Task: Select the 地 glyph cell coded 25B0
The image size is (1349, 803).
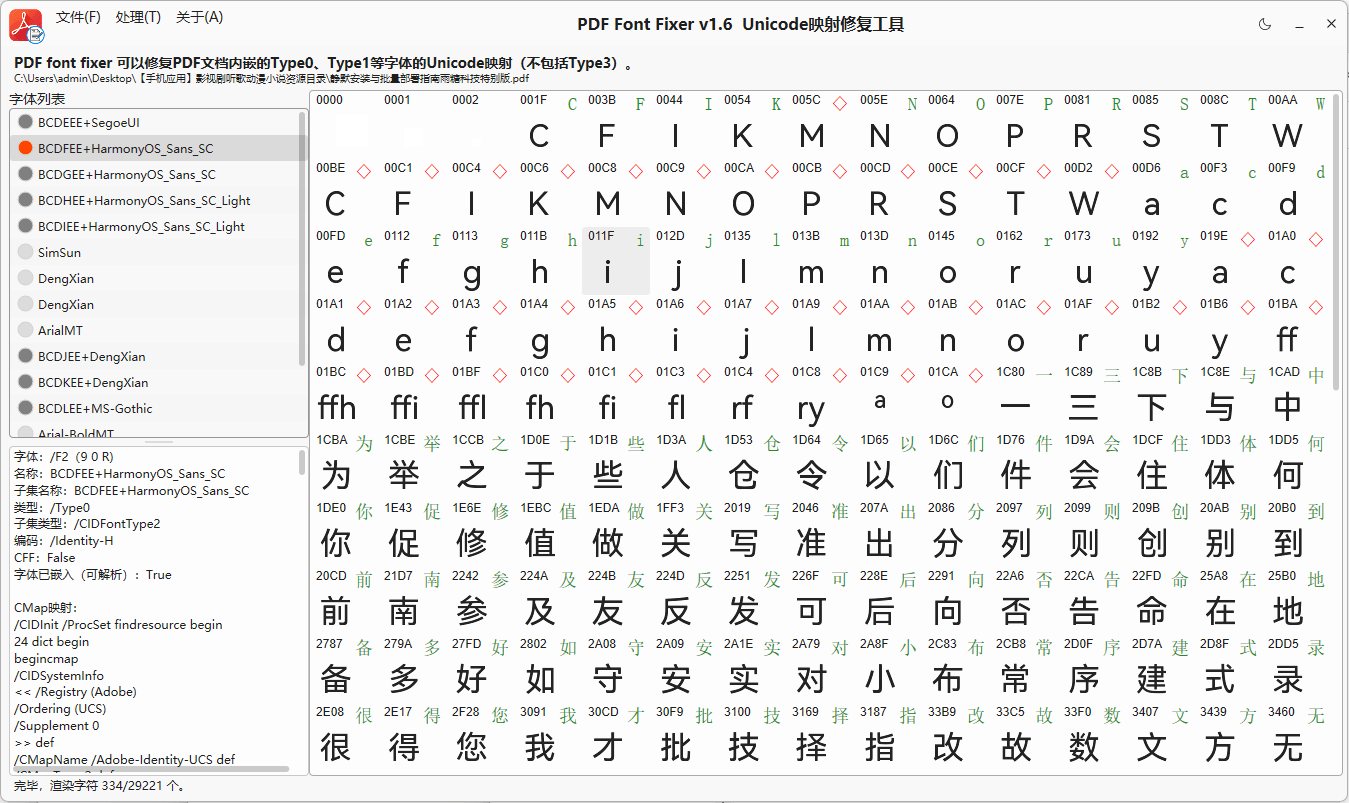Action: click(1296, 600)
